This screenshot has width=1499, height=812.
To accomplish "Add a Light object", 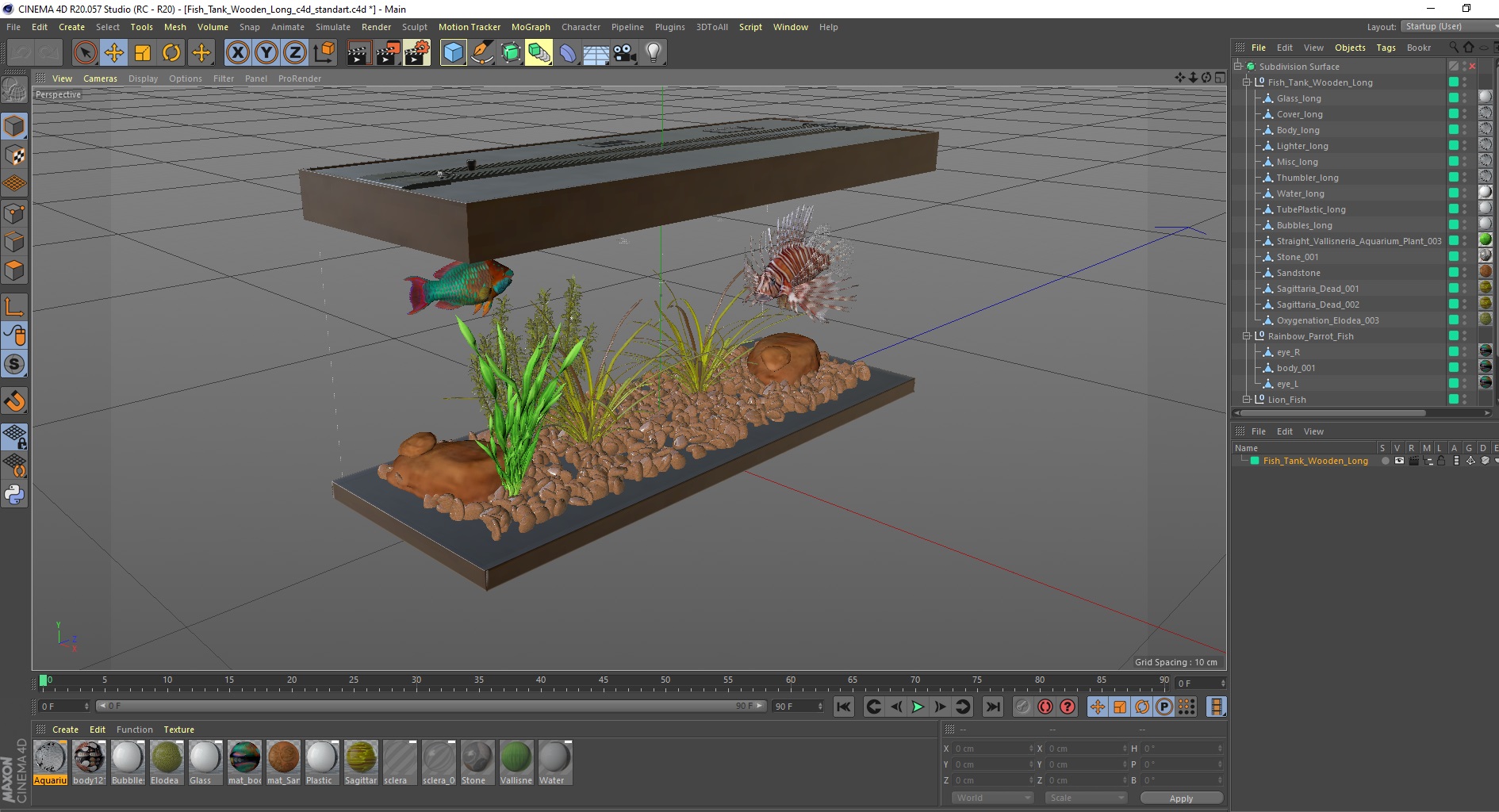I will click(653, 53).
